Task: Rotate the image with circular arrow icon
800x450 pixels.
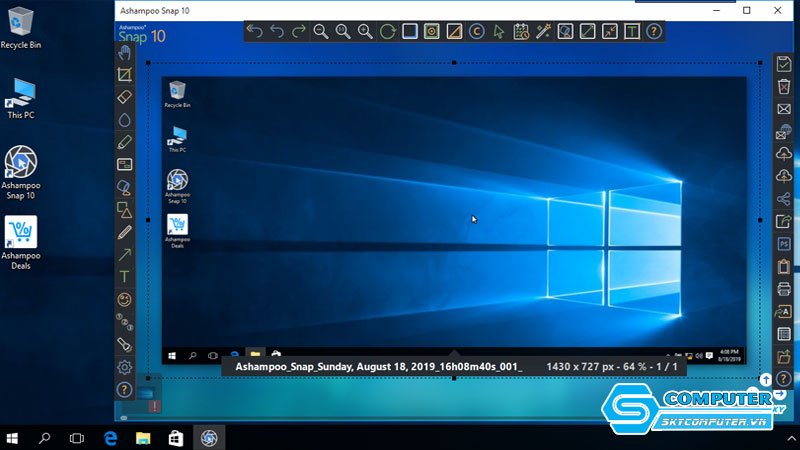Action: click(x=387, y=31)
